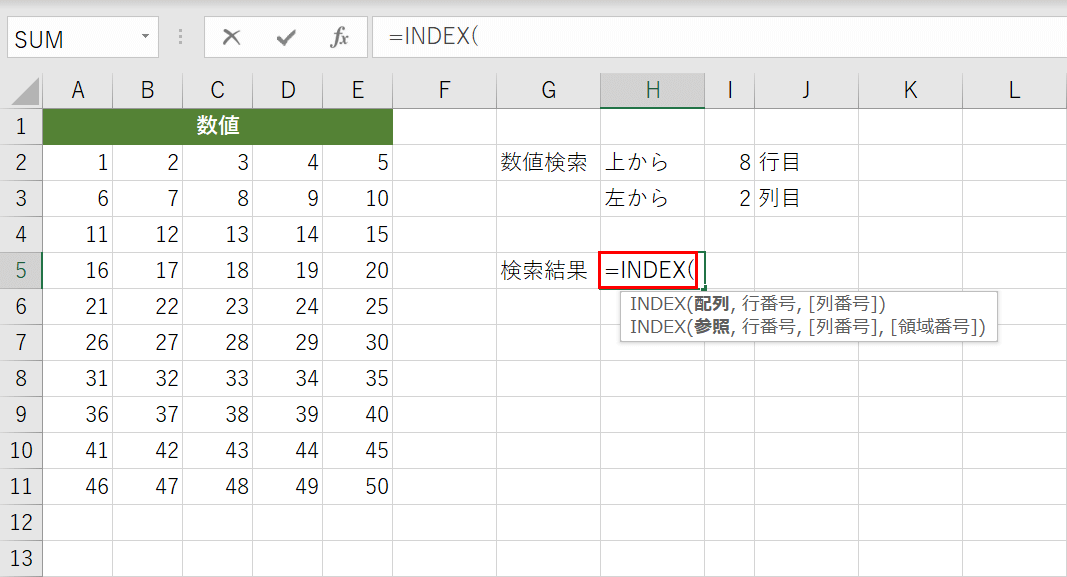Select row header 13

point(21,556)
